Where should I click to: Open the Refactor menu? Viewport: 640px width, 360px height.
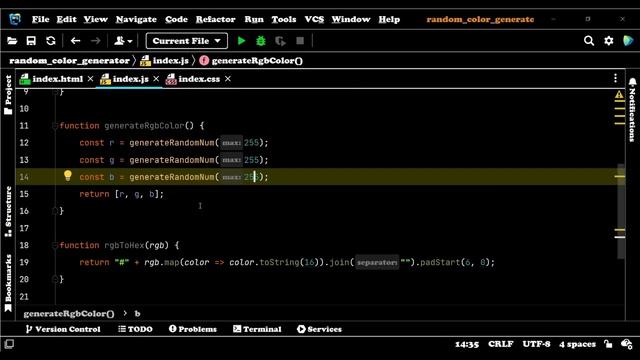point(216,19)
